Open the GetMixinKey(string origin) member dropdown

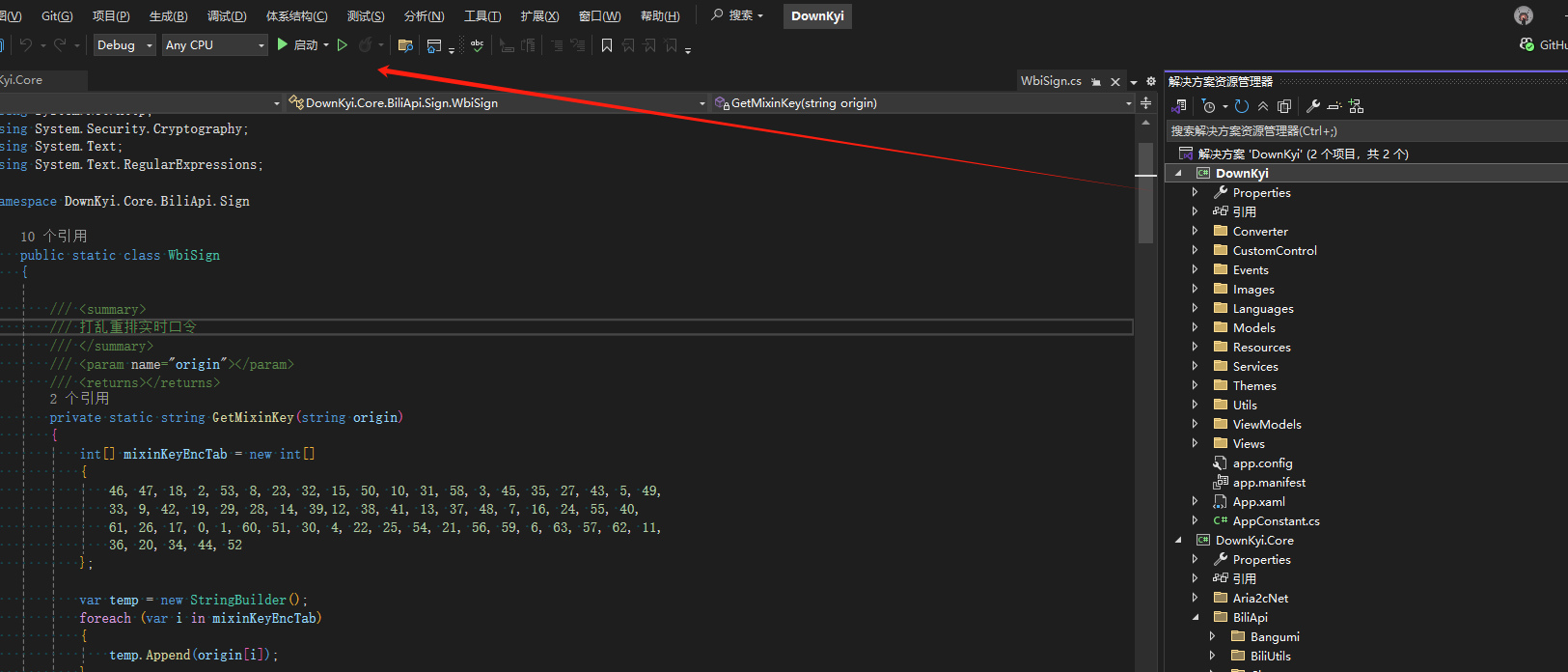(x=922, y=103)
